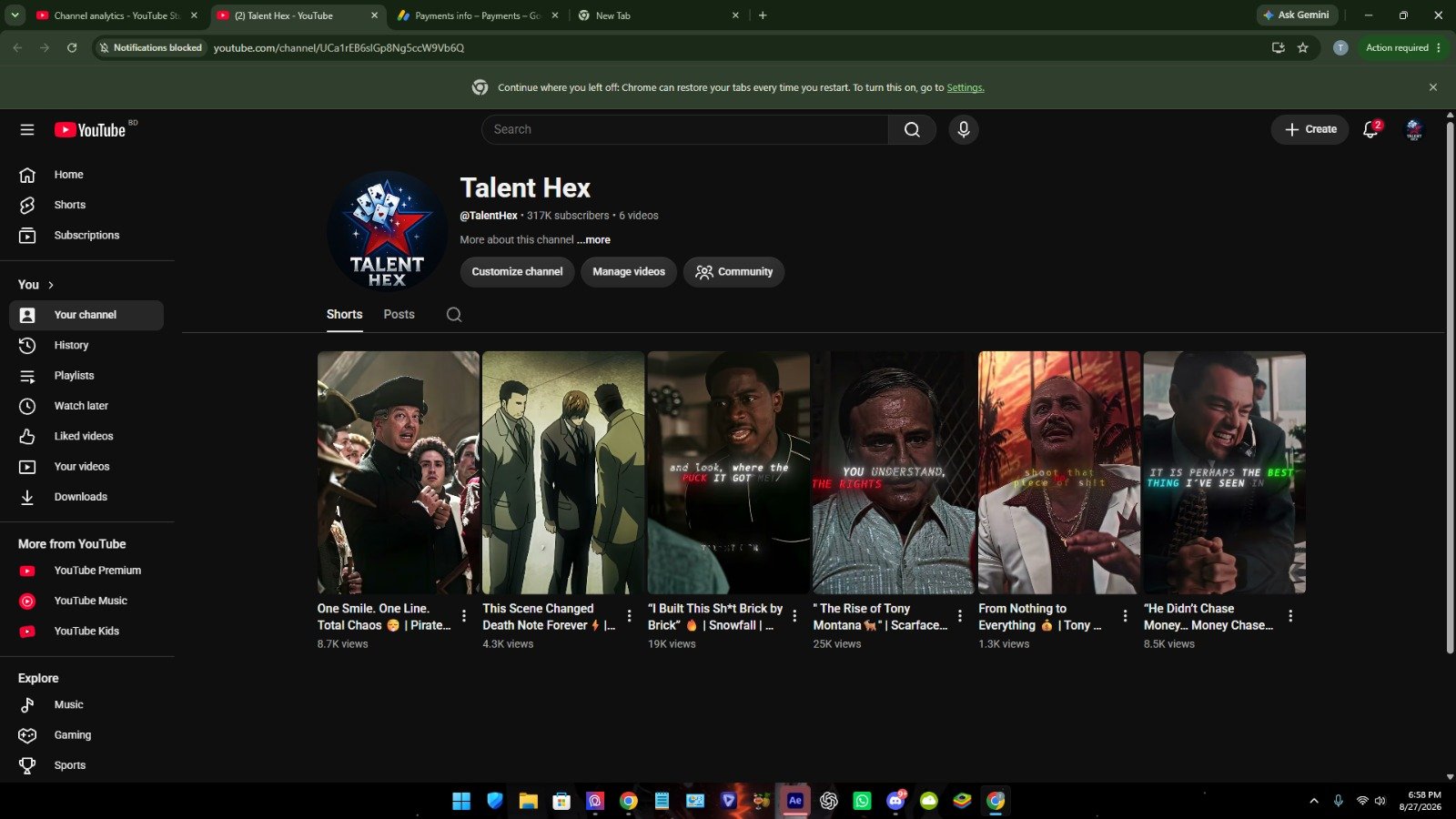Open the notifications bell
This screenshot has width=1456, height=819.
(1370, 129)
